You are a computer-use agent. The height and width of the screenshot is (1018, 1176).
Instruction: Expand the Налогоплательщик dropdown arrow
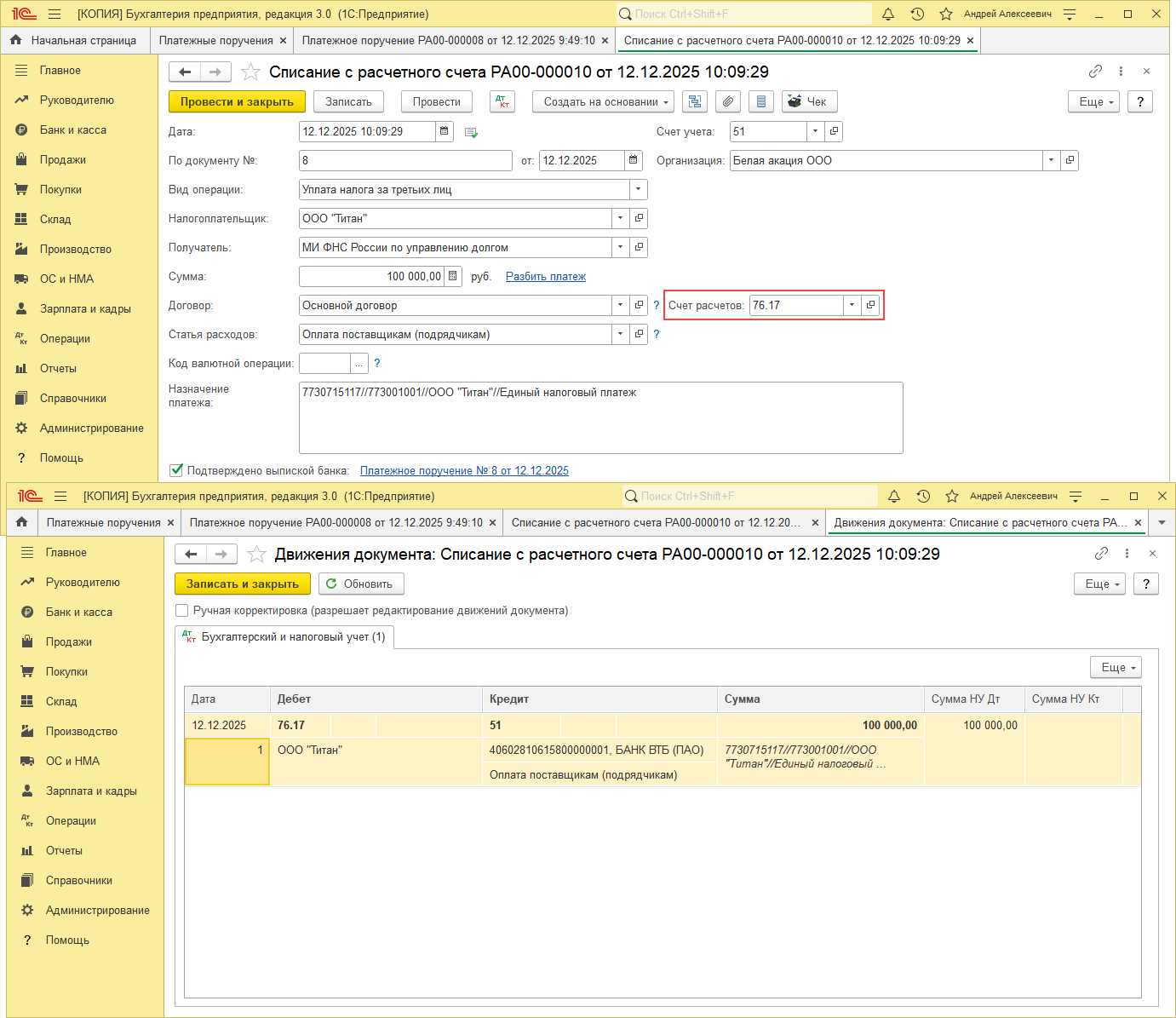[621, 218]
